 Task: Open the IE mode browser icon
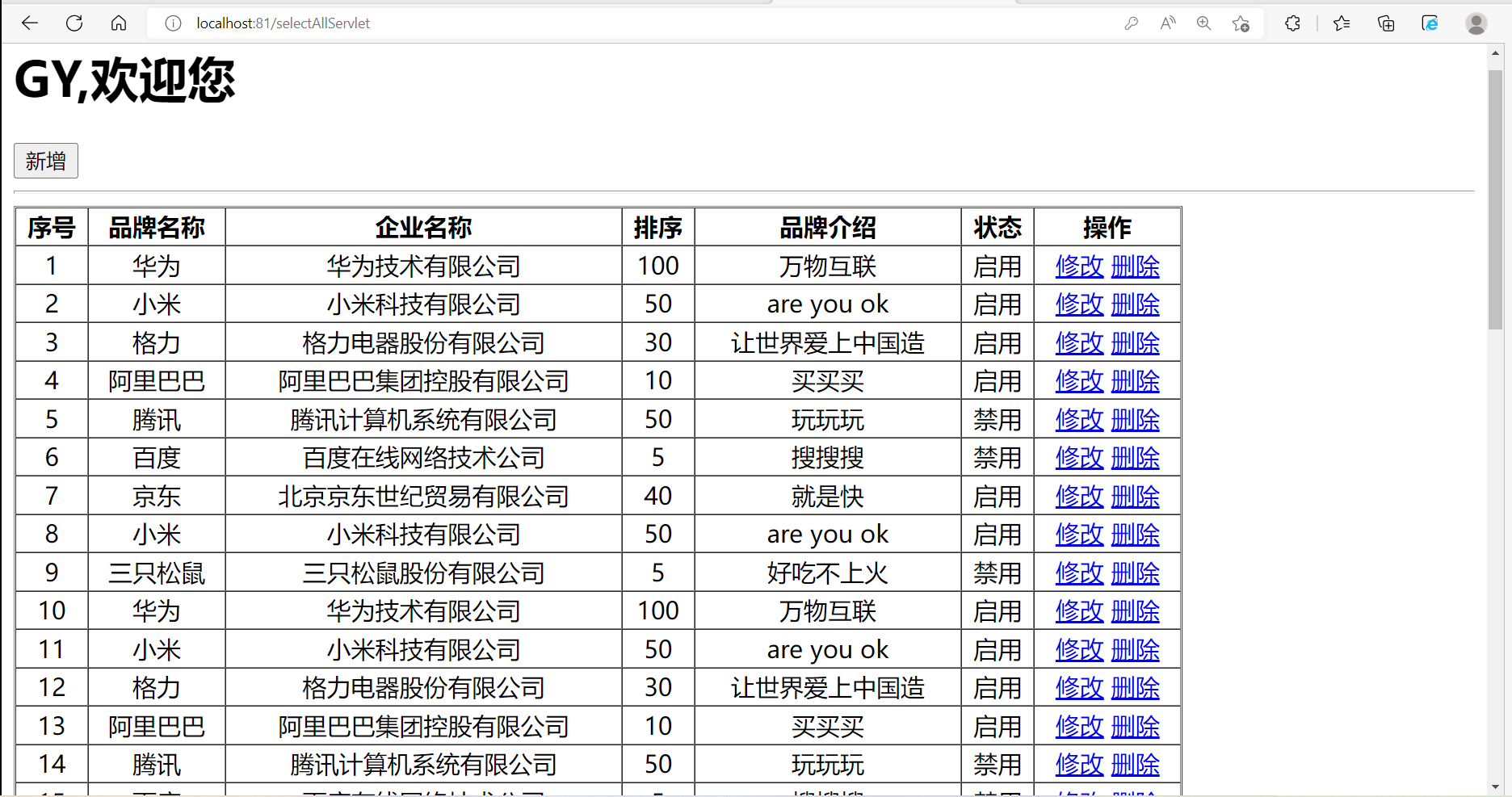pos(1430,23)
